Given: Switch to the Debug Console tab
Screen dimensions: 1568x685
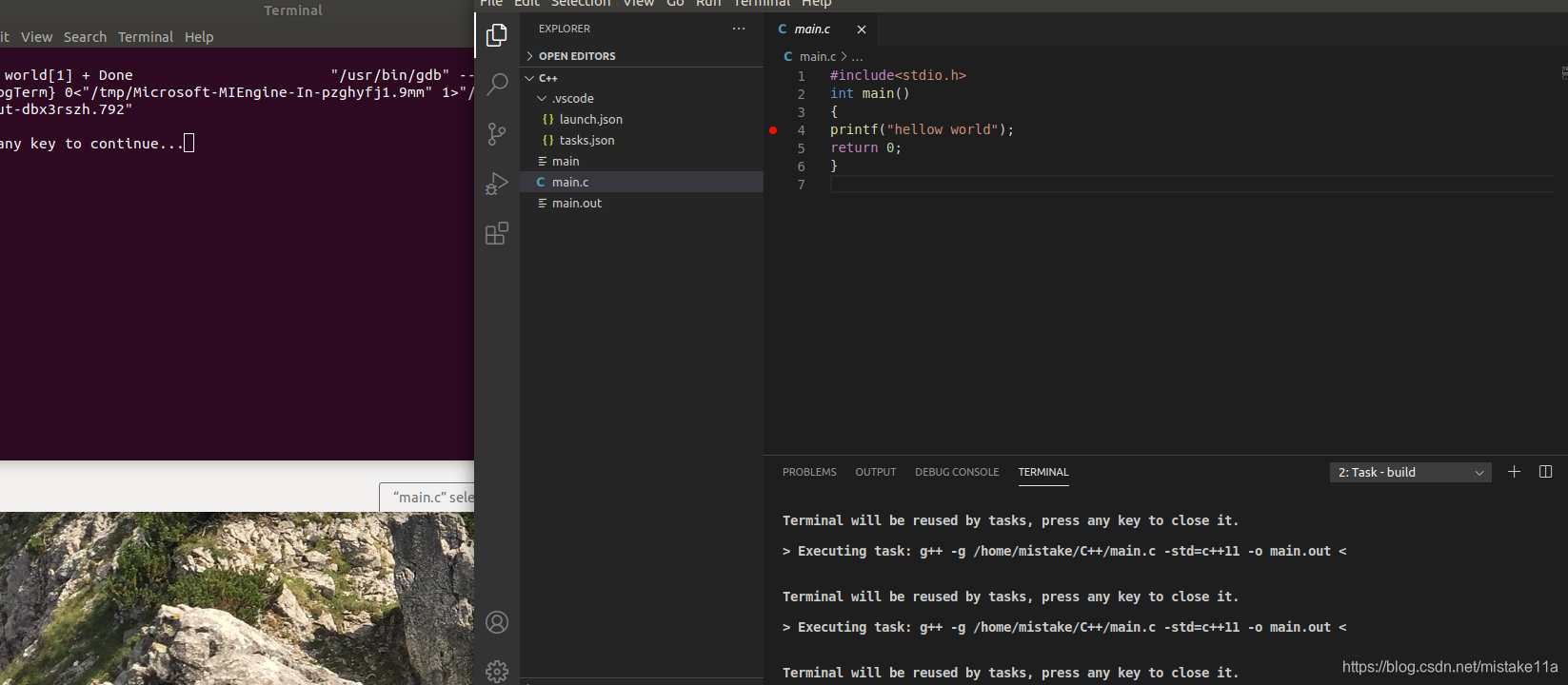Looking at the screenshot, I should (x=957, y=472).
